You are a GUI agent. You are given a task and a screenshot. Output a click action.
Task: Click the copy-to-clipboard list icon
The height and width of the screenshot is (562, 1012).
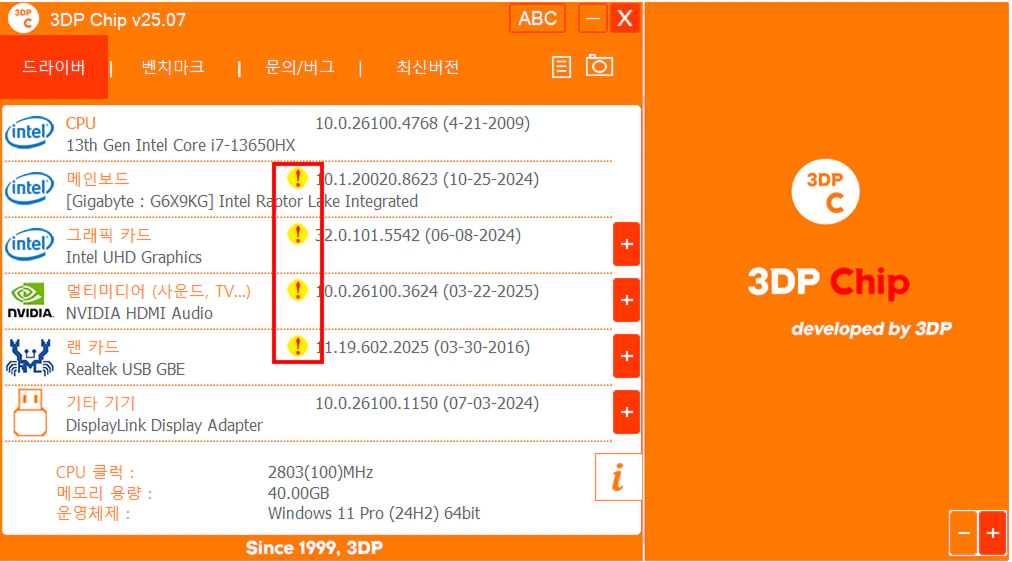coord(562,67)
